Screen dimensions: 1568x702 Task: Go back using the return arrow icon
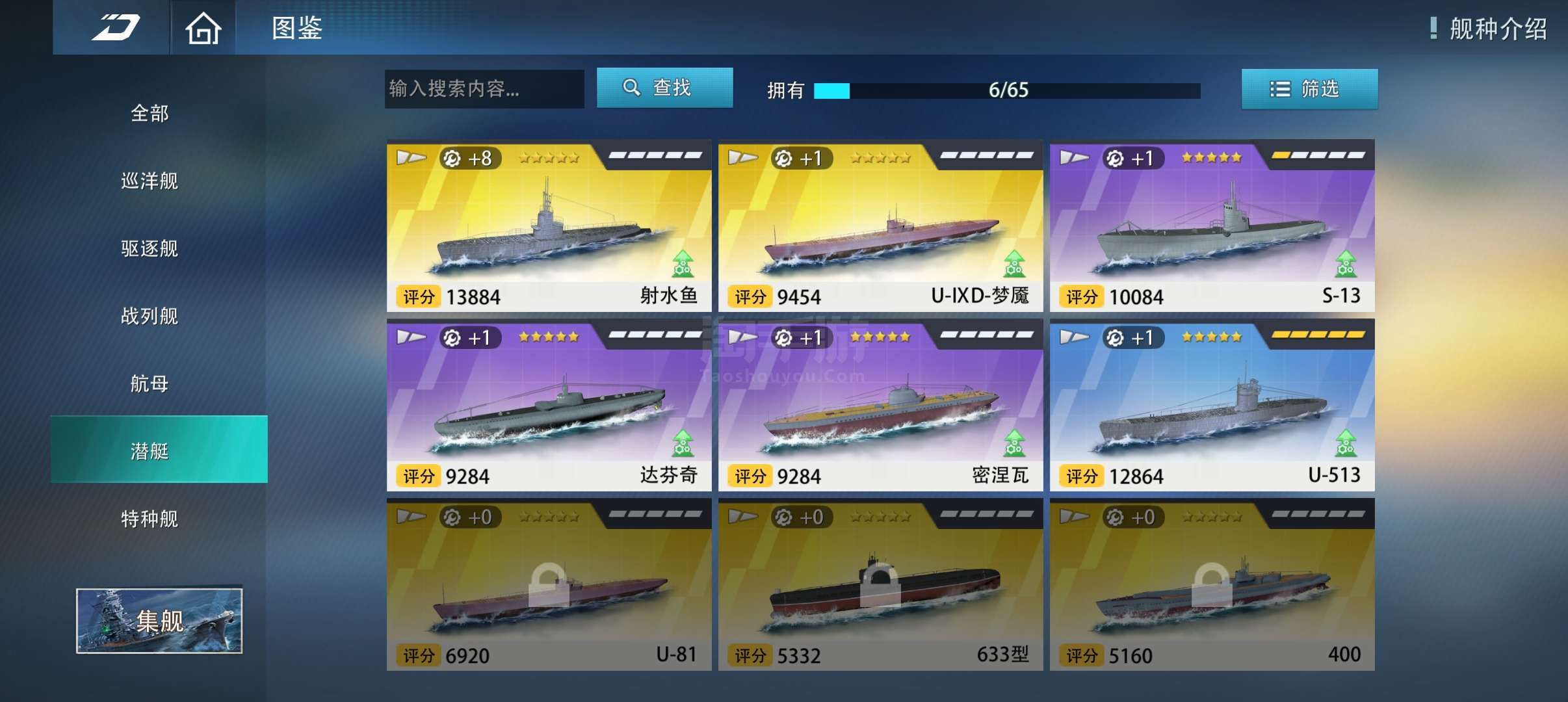tap(116, 28)
